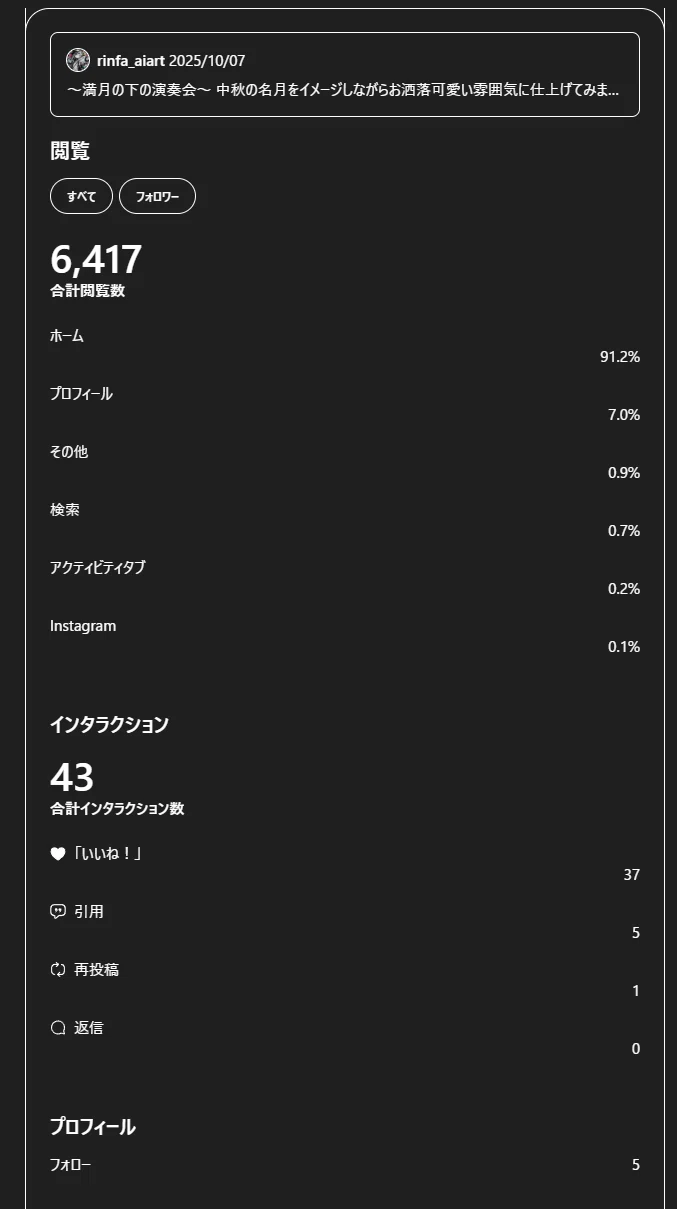Click the プロフィール views source row

pyautogui.click(x=345, y=404)
